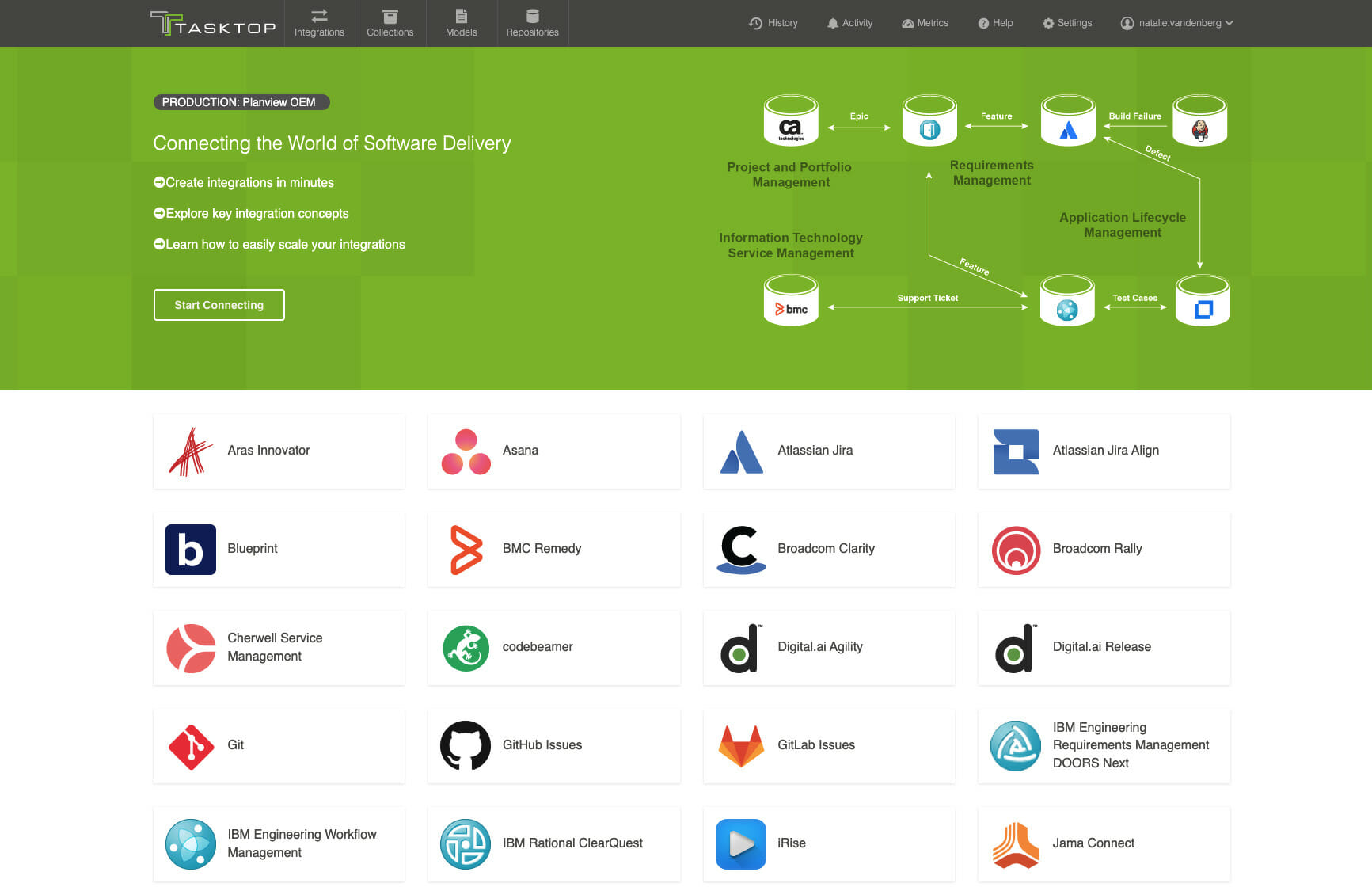Open the Collections menu item
This screenshot has width=1372, height=891.
[390, 23]
